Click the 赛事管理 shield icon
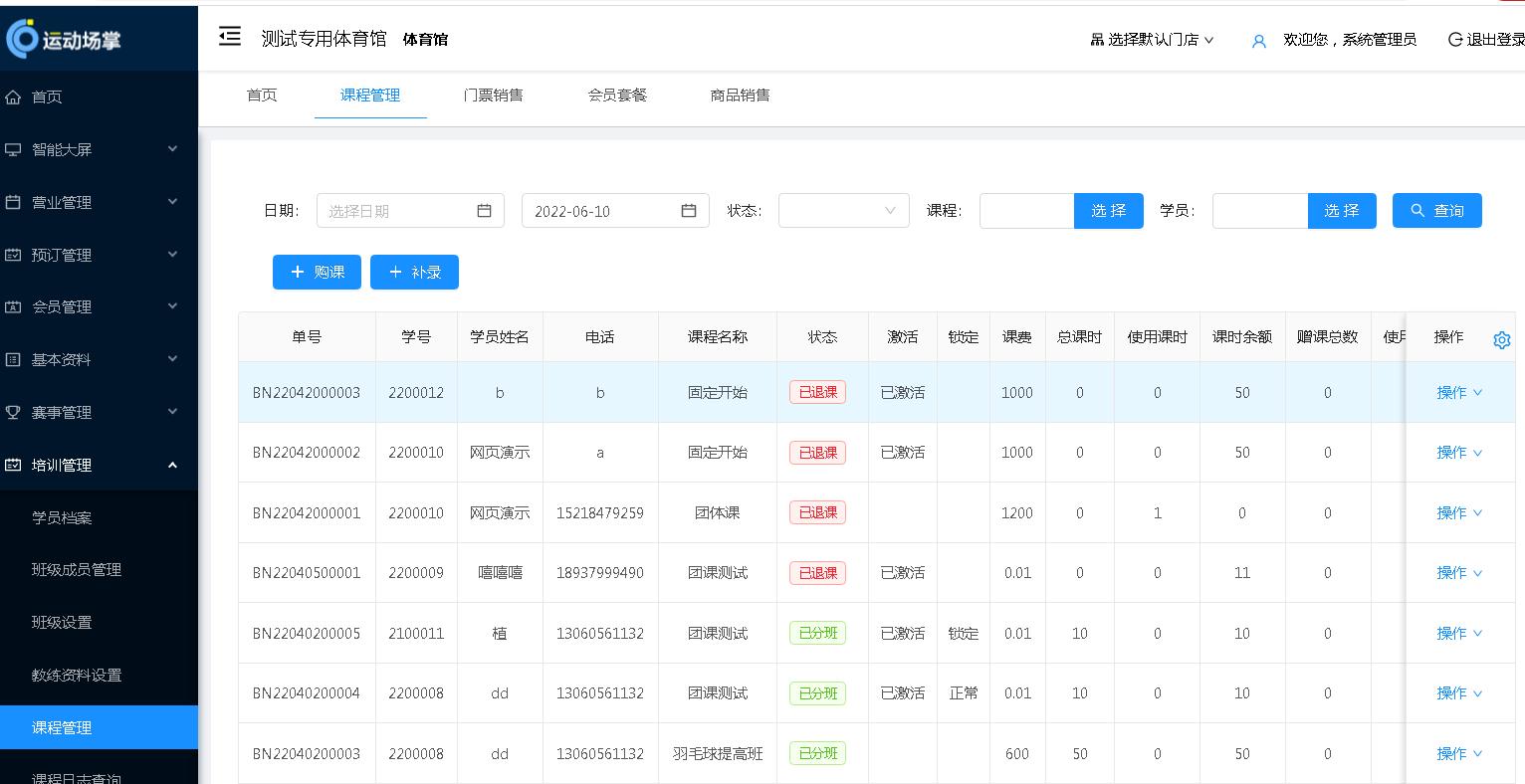Viewport: 1525px width, 784px height. tap(14, 412)
